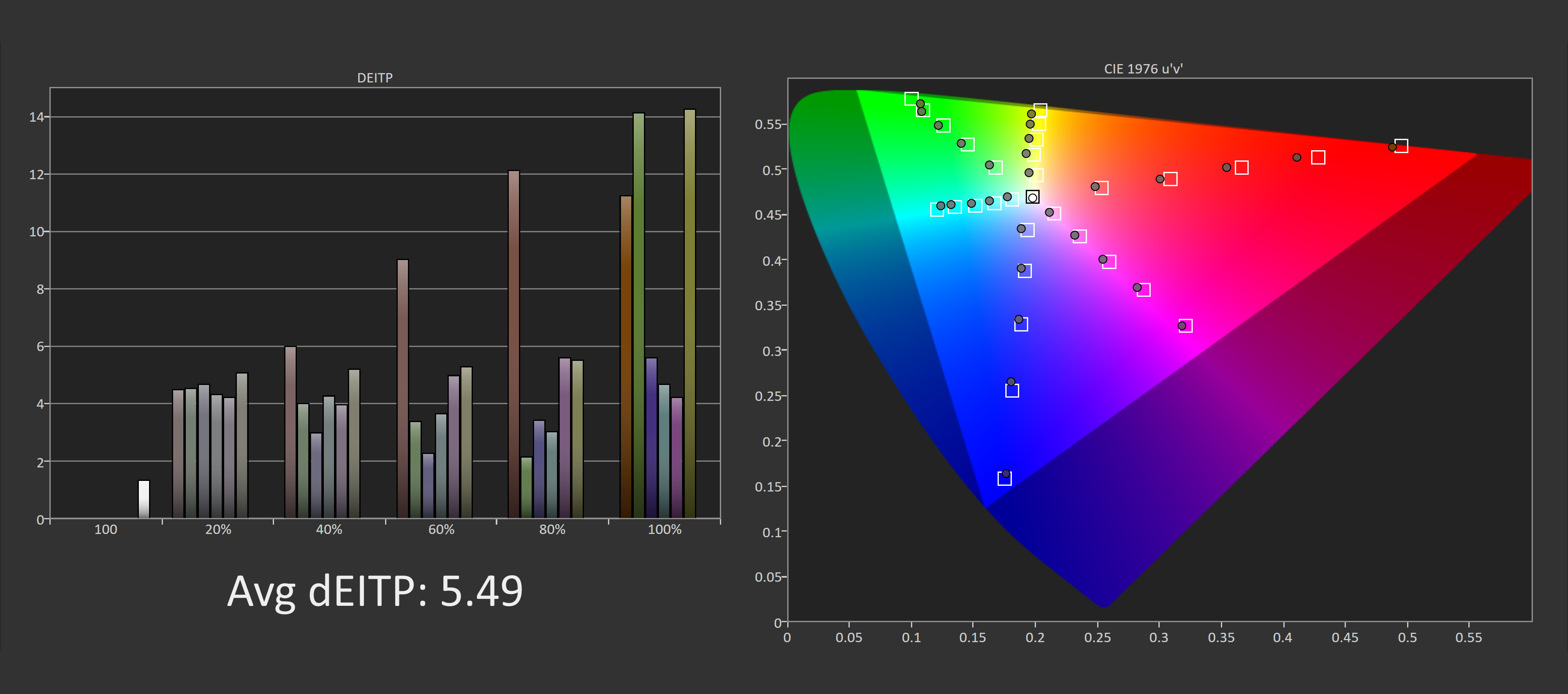The width and height of the screenshot is (1568, 694).
Task: Click the Avg dEITP 5.49 readout
Action: coord(375,591)
